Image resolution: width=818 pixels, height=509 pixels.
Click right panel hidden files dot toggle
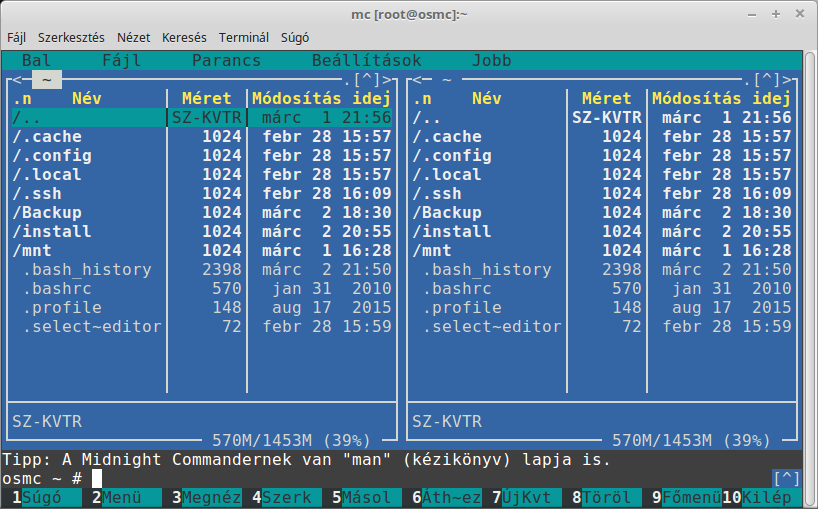[747, 82]
